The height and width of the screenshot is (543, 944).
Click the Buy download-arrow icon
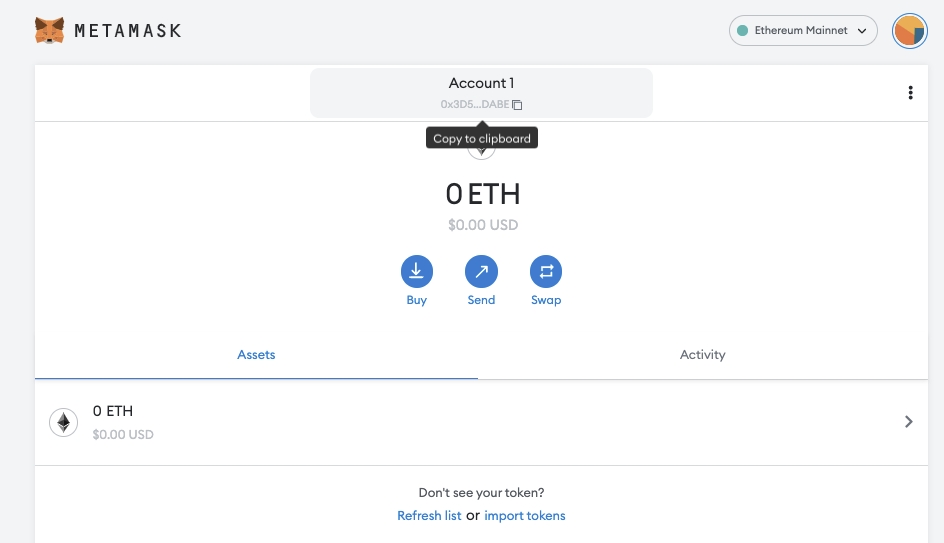[417, 272]
